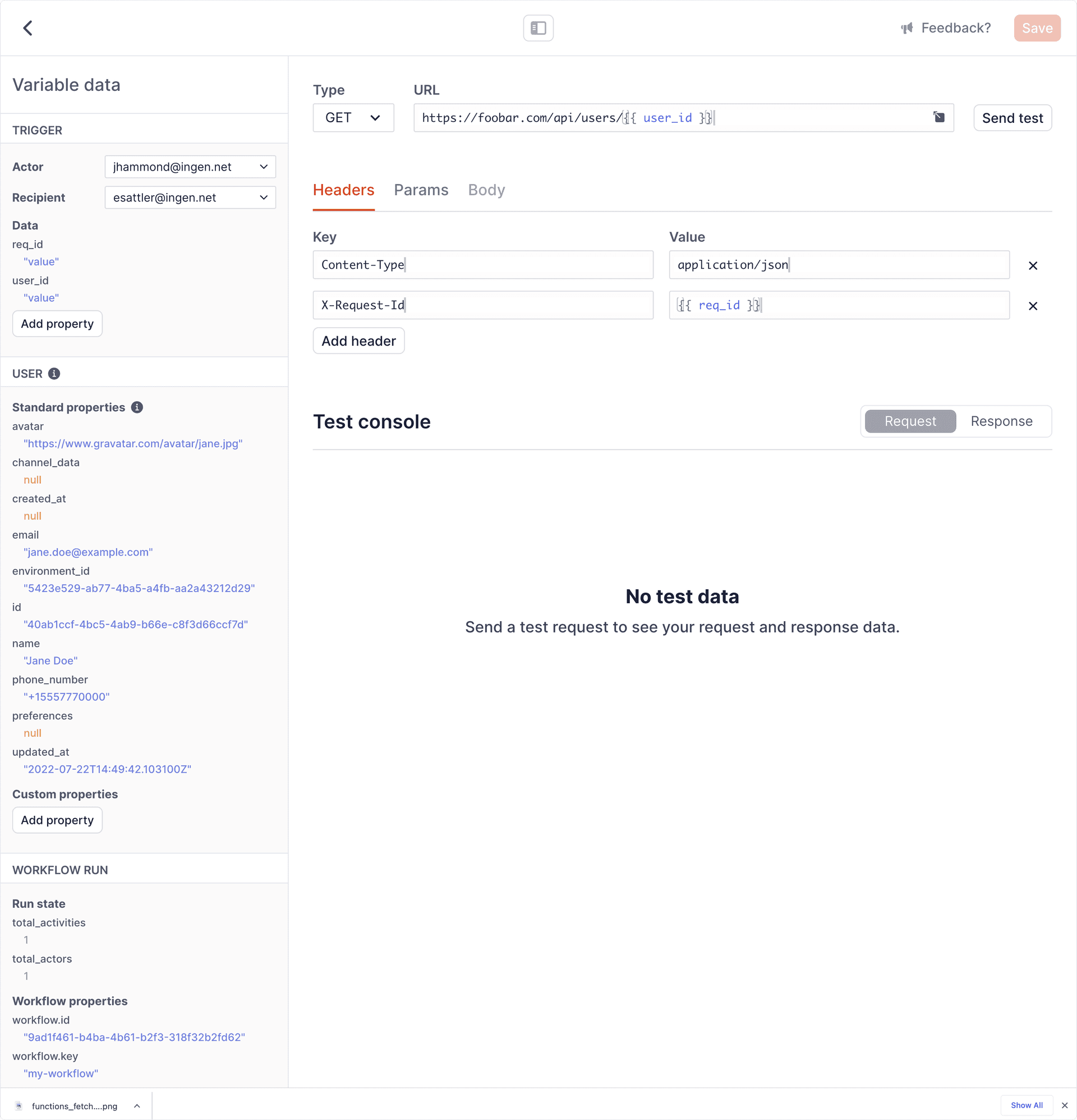1077x1120 pixels.
Task: Click the WORKFLOW RUN section header
Action: coord(60,870)
